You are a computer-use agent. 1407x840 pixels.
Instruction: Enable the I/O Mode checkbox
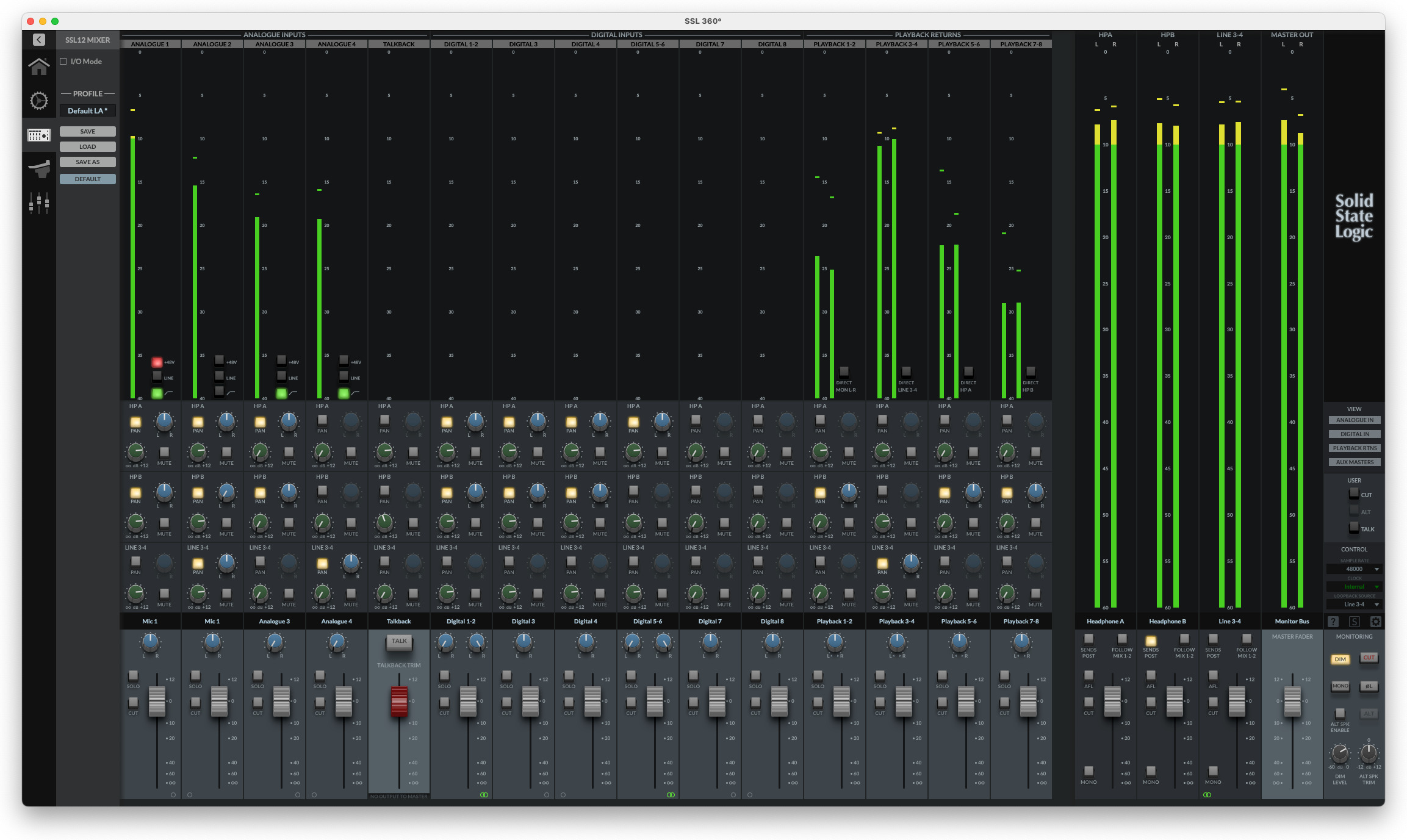click(x=63, y=62)
